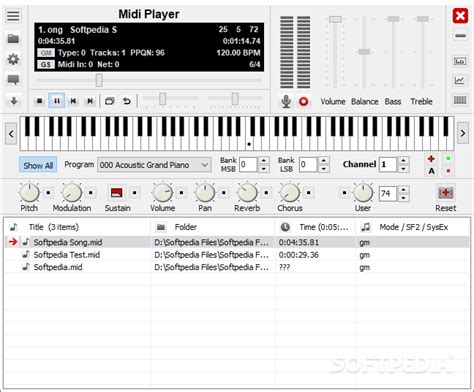Image resolution: width=474 pixels, height=392 pixels.
Task: Skip to previous track
Action: [x=73, y=101]
